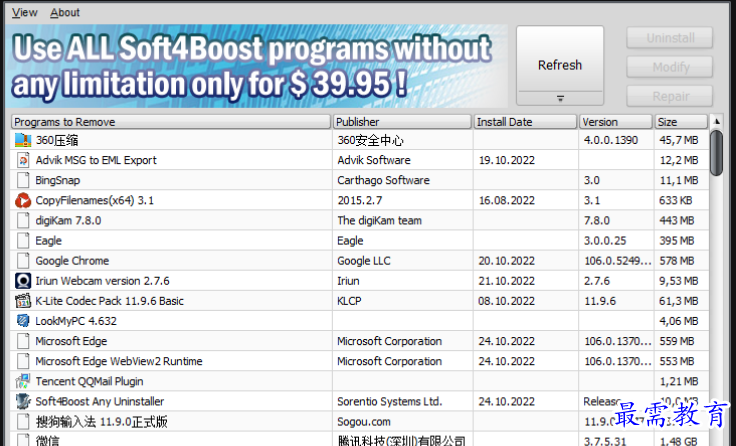Select the Google Chrome entry
The height and width of the screenshot is (446, 736).
[x=72, y=261]
